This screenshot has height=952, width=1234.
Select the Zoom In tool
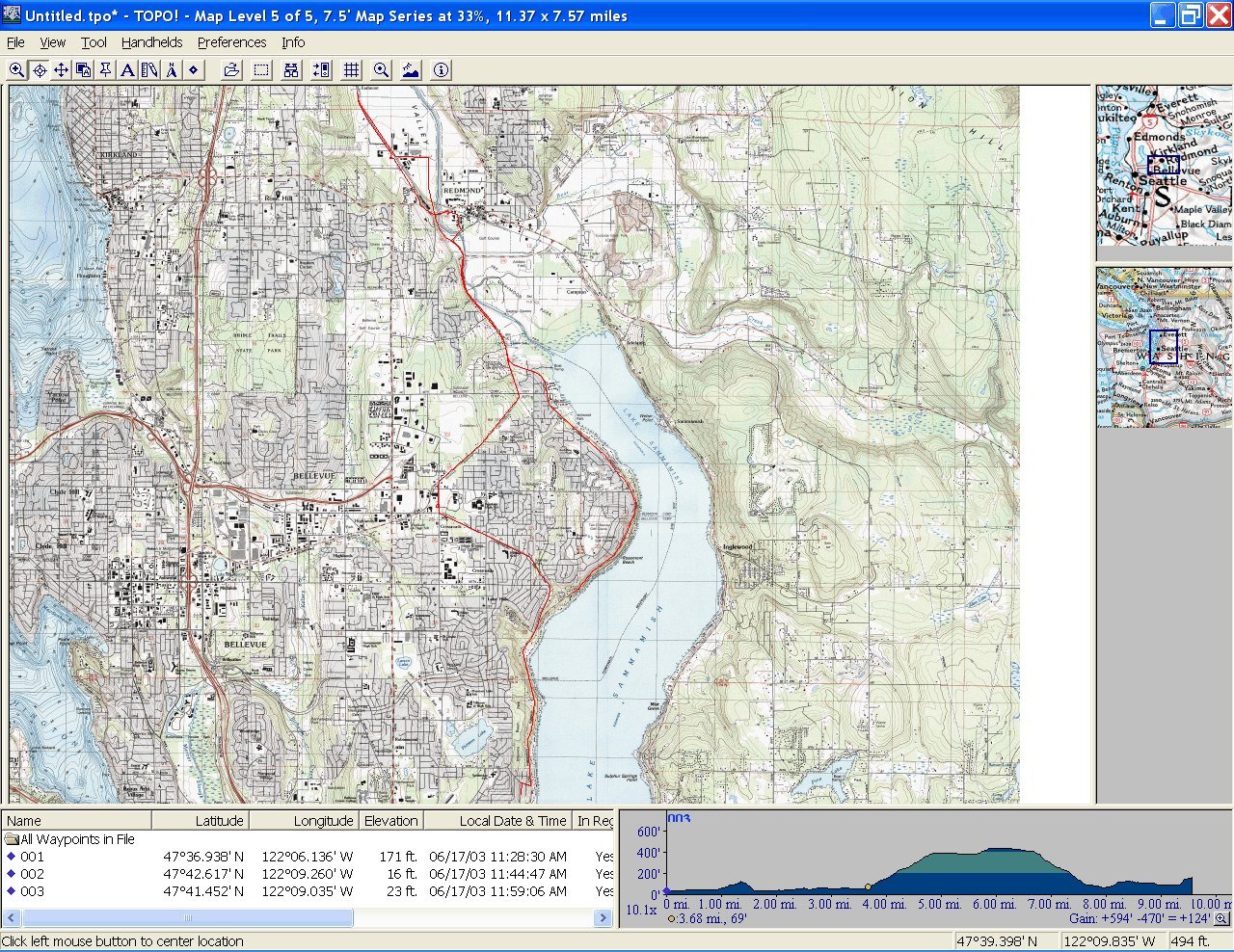pos(16,70)
